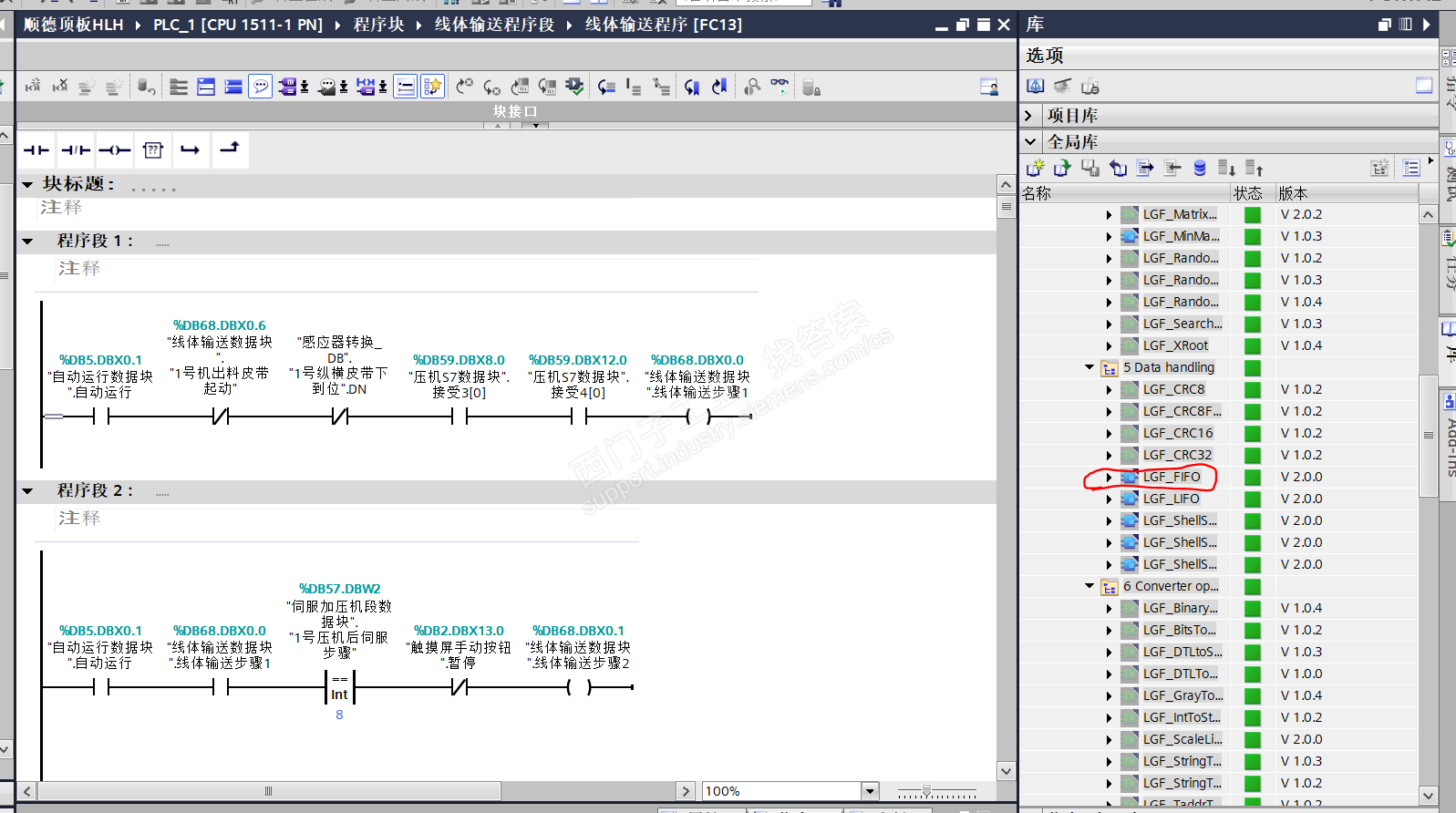Click the glasses monitoring on/off icon
Viewport: 1456px width, 813px height.
tap(780, 87)
